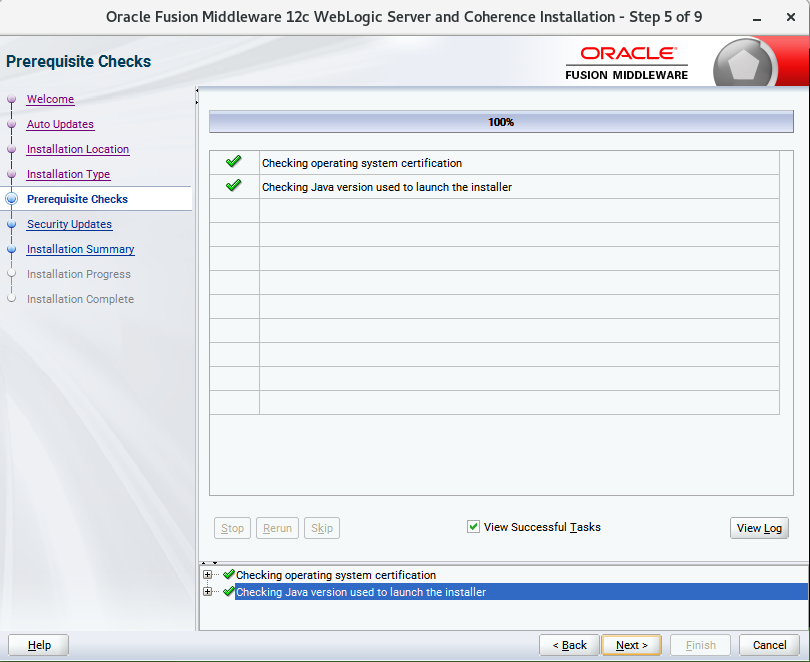The image size is (810, 662).
Task: Click green check icon in Java version log tree
Action: pos(229,592)
